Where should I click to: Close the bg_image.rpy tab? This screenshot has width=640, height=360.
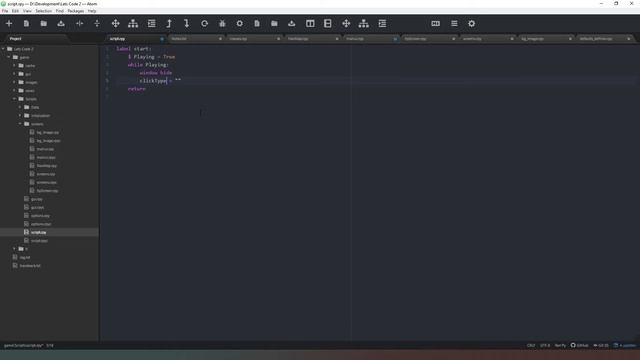pos(570,39)
